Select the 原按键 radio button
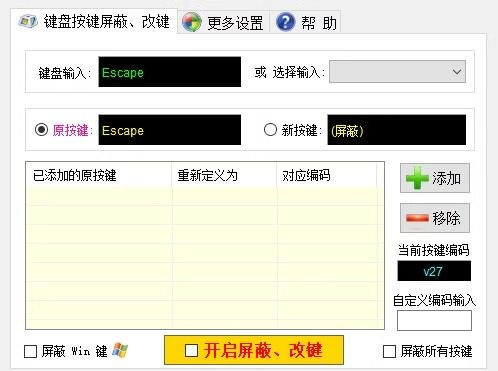 [41, 130]
